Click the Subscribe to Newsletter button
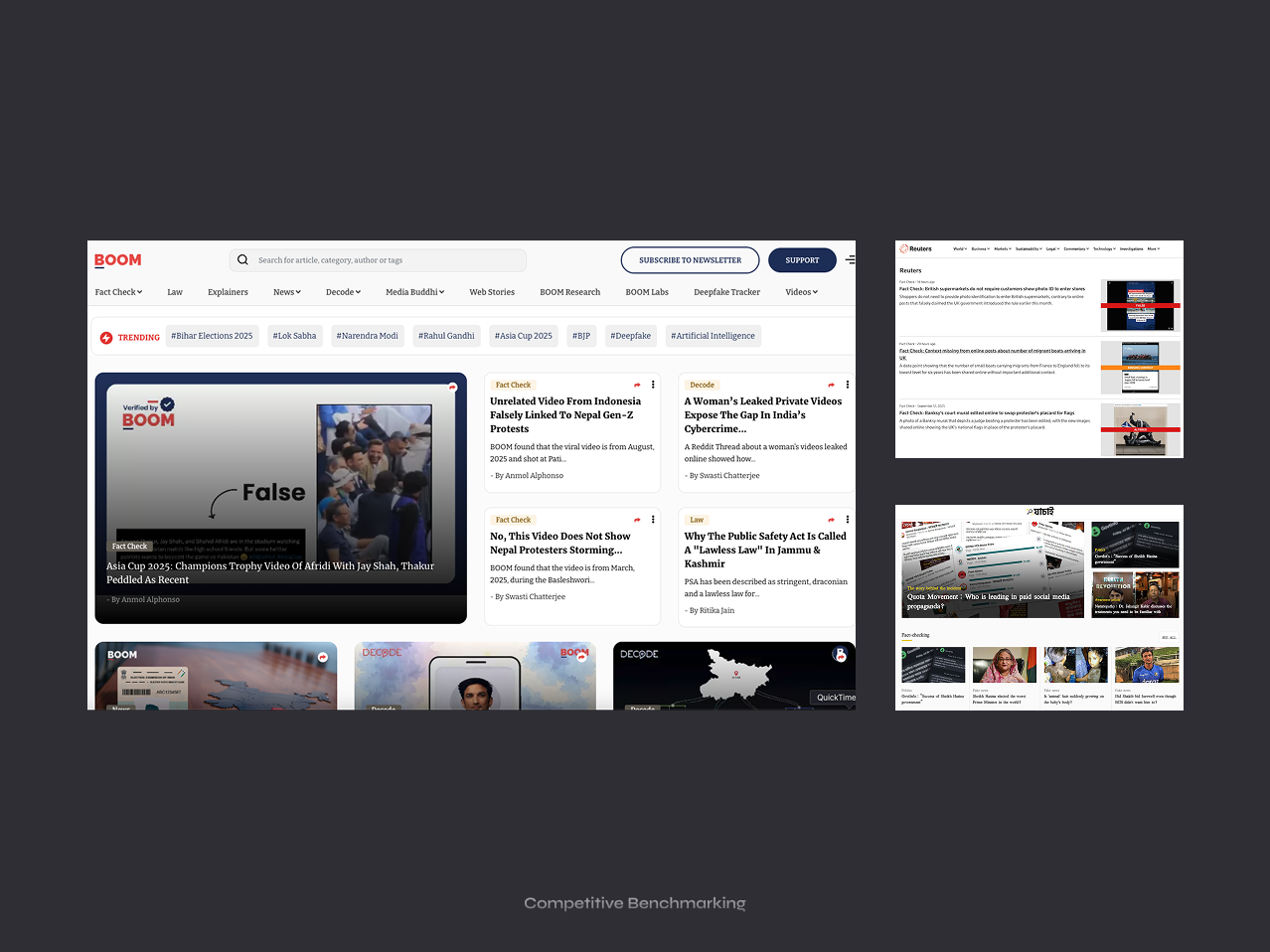This screenshot has height=952, width=1270. tap(690, 260)
